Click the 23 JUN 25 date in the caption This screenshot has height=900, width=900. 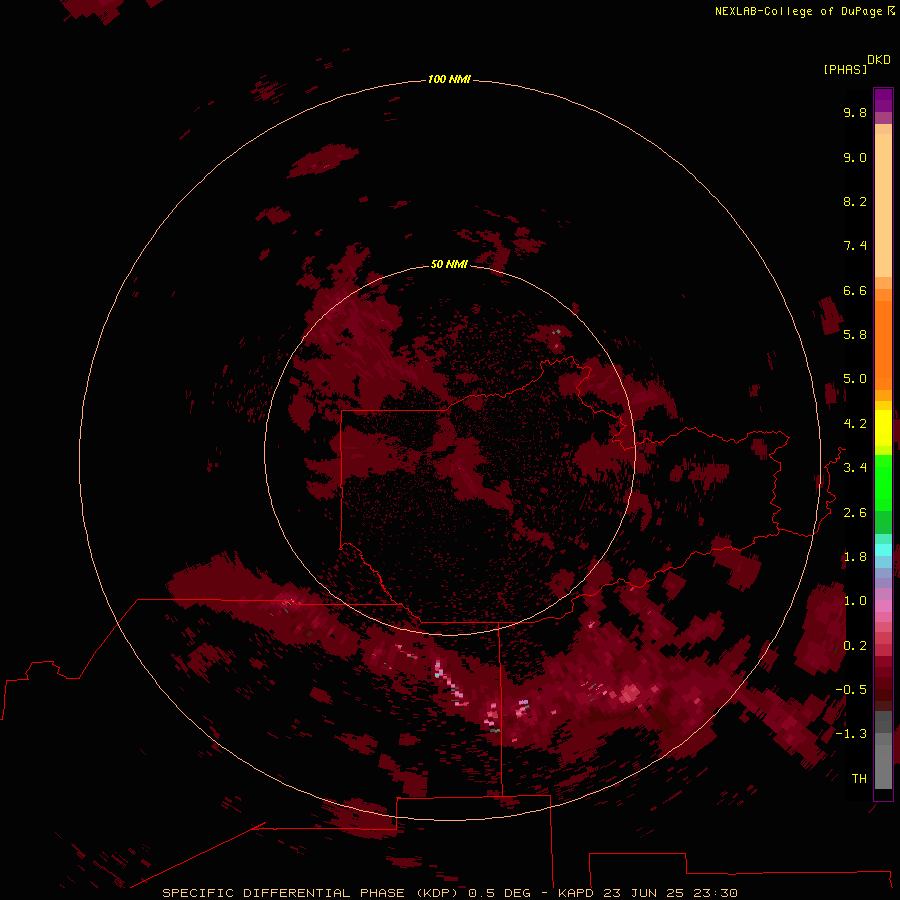coord(645,893)
